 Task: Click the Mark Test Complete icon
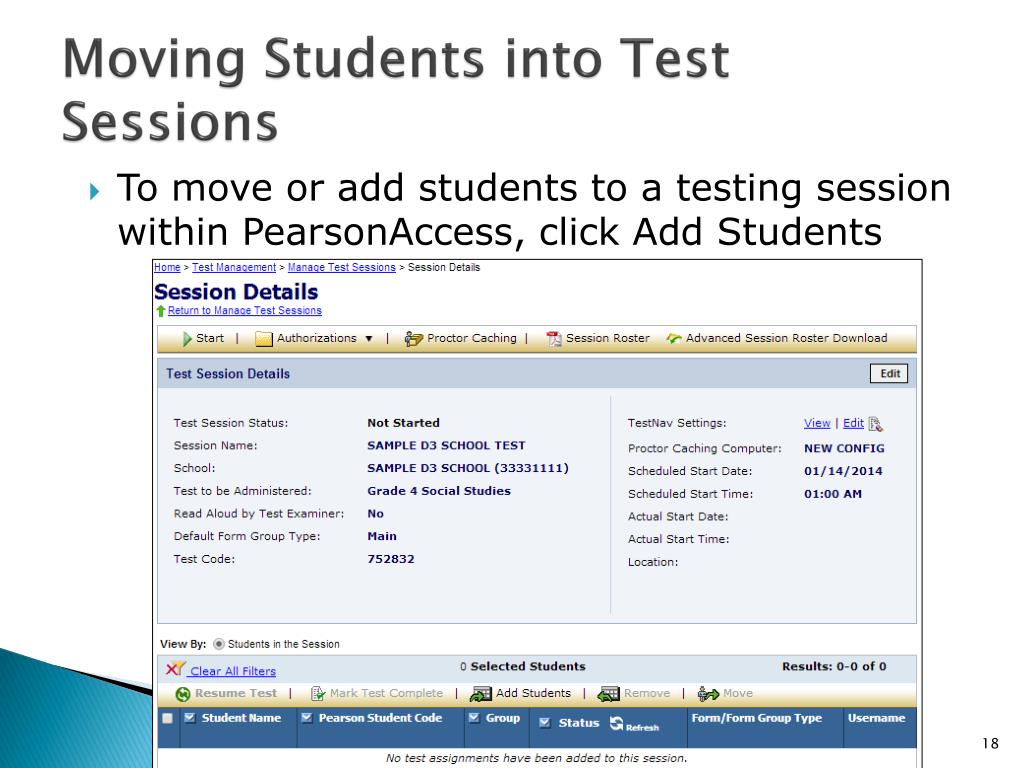[x=317, y=694]
